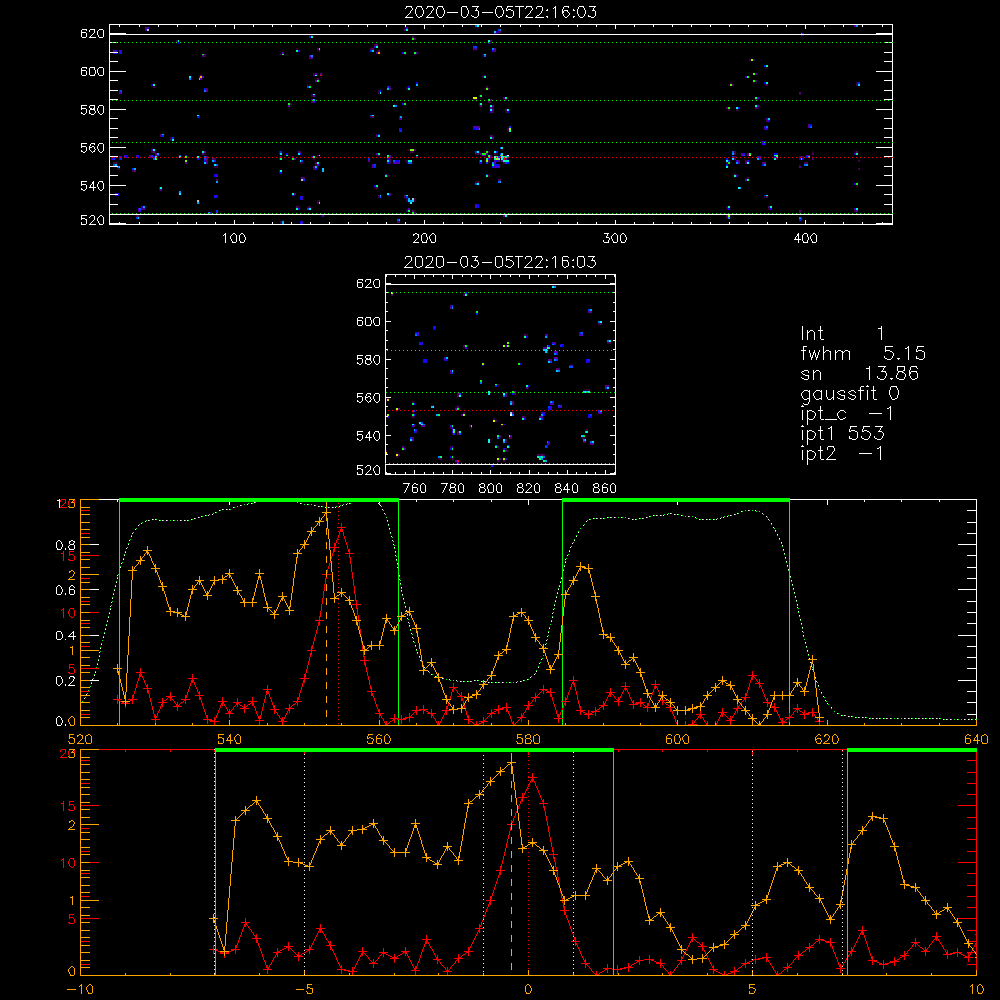Click the 200 tick label on top plot
Image resolution: width=1000 pixels, height=1000 pixels.
(424, 239)
